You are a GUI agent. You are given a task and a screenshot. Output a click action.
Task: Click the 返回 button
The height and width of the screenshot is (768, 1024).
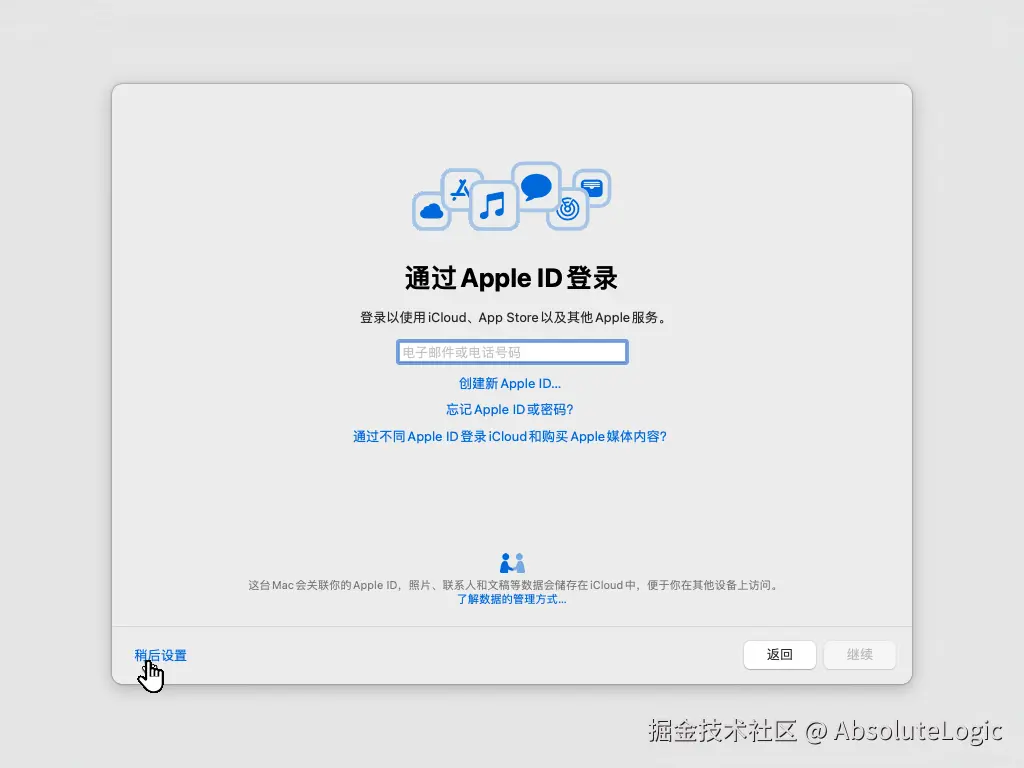(779, 654)
